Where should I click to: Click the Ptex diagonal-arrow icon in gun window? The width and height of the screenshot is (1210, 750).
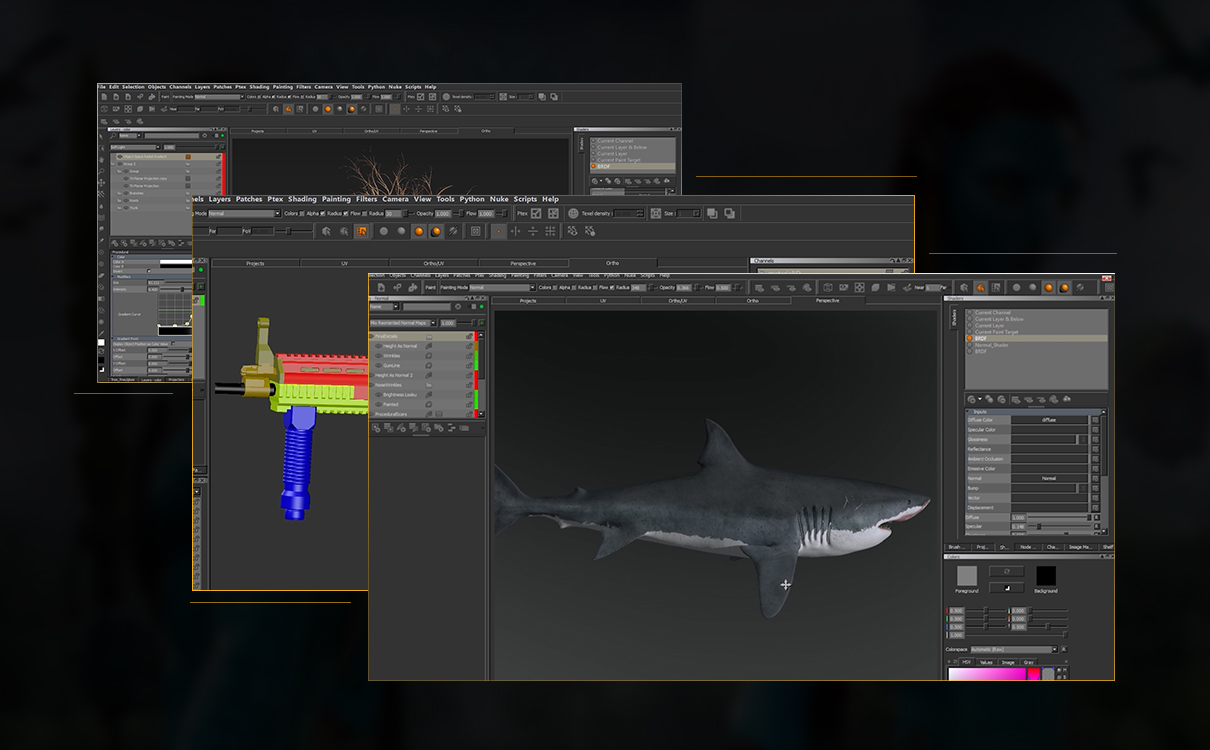(x=535, y=213)
